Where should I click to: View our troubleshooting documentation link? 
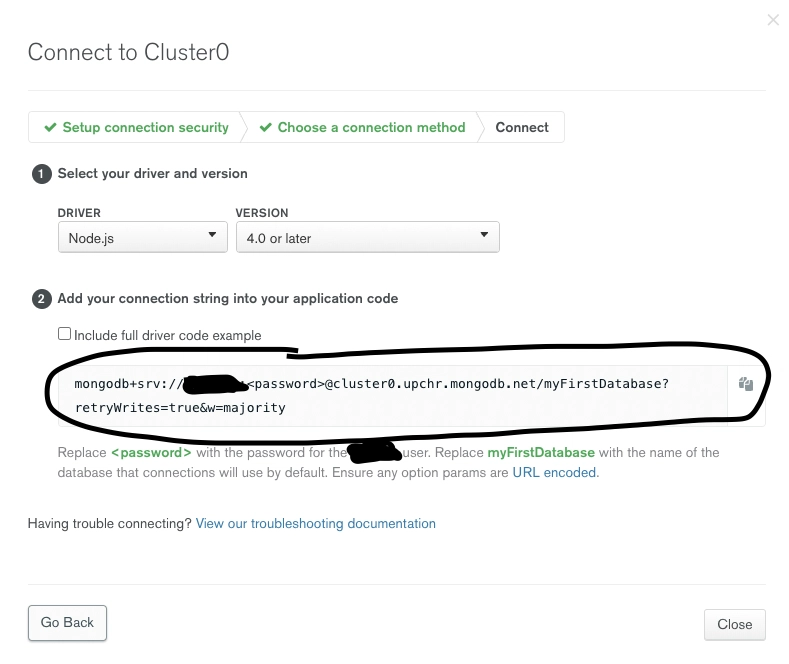(x=315, y=524)
